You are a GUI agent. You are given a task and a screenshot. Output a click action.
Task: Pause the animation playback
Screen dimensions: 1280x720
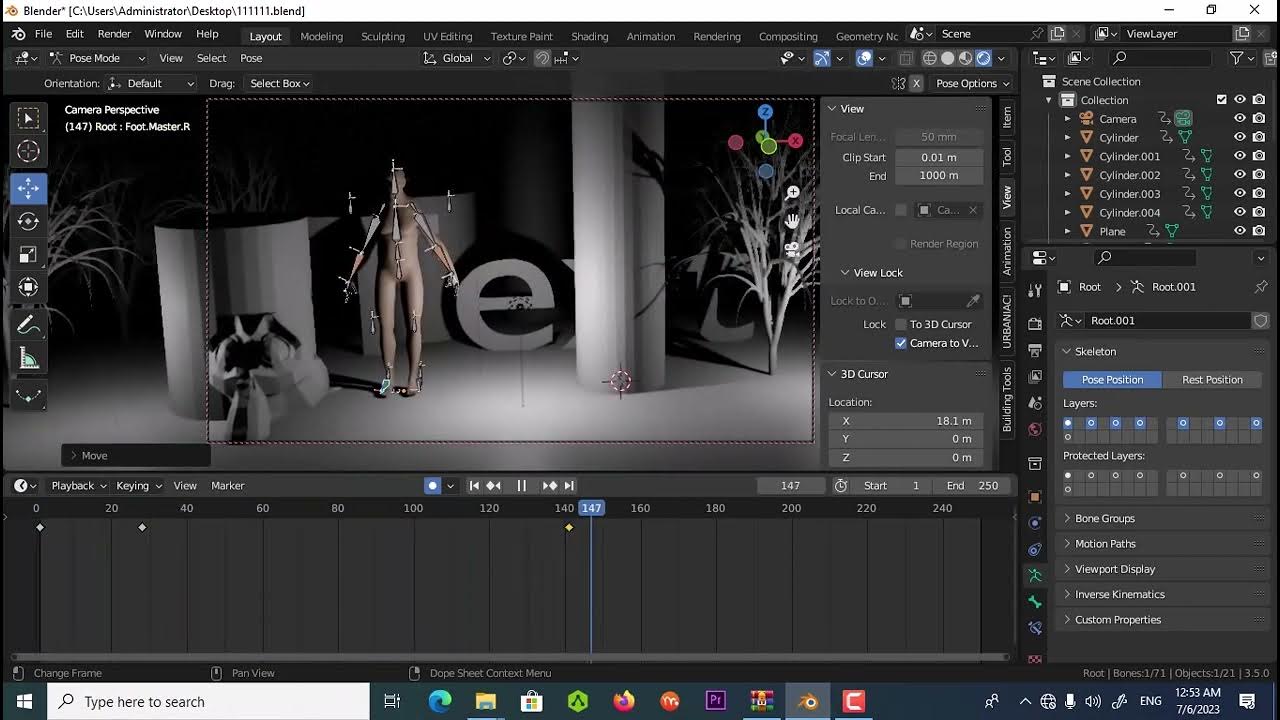[521, 486]
